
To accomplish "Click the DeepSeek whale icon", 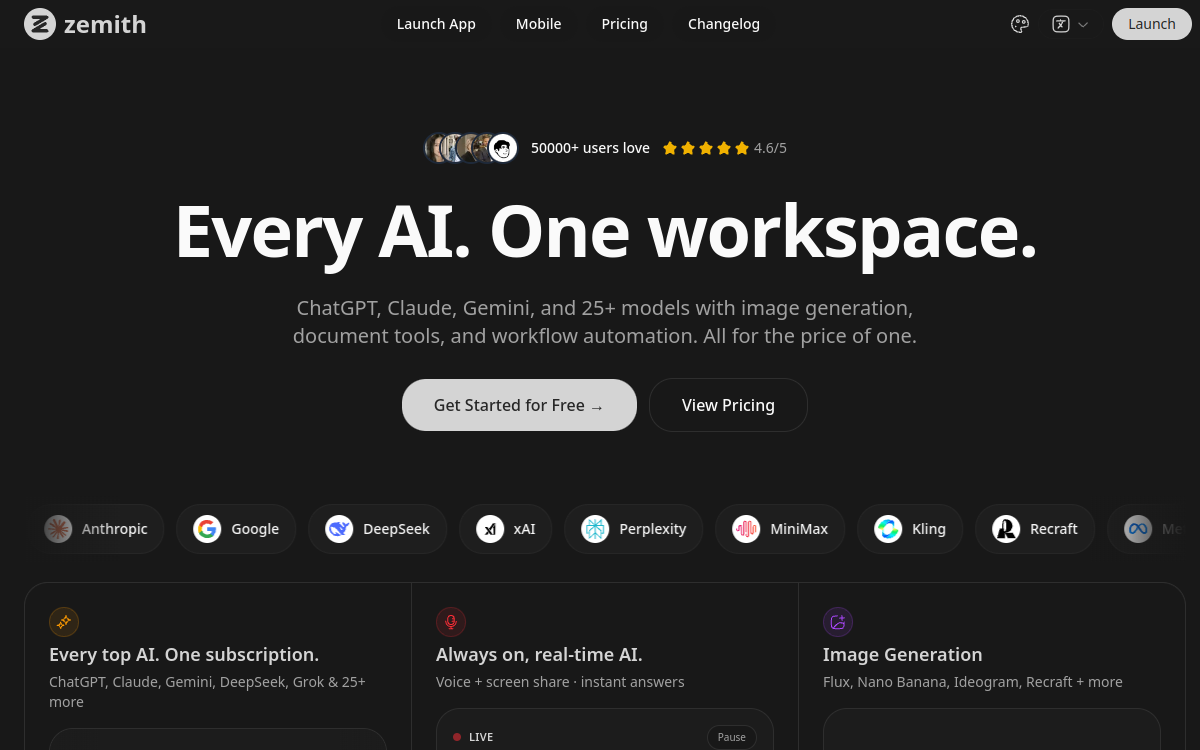I will [339, 529].
